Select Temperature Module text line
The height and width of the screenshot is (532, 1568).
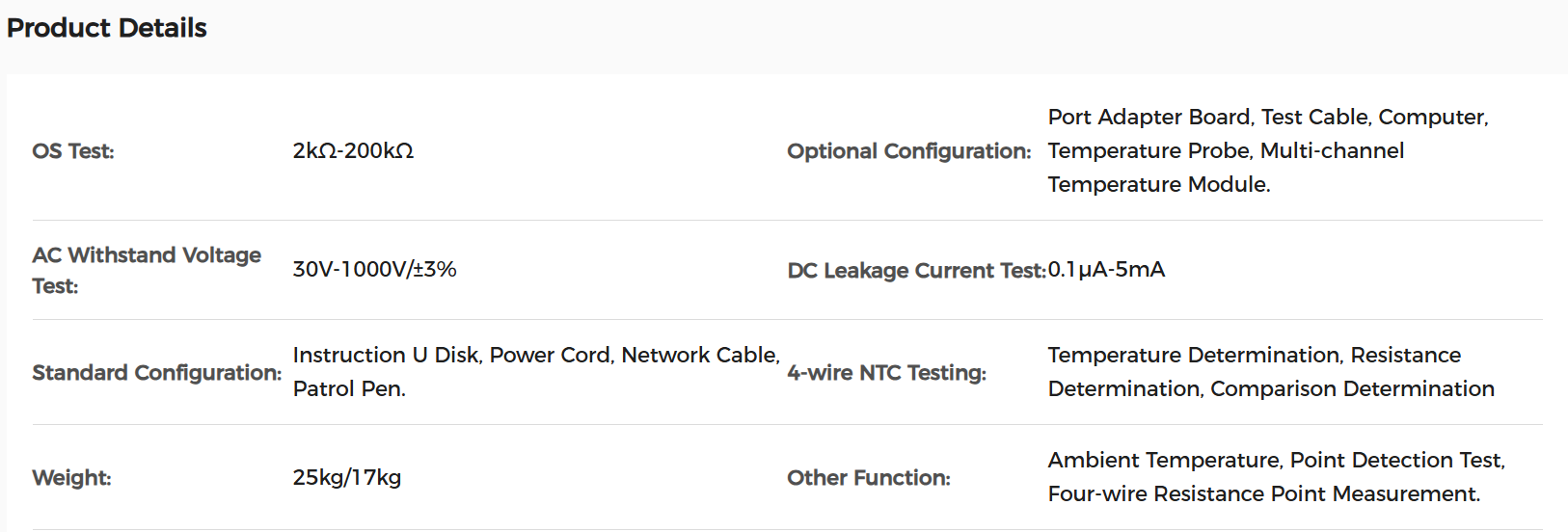click(x=1159, y=185)
